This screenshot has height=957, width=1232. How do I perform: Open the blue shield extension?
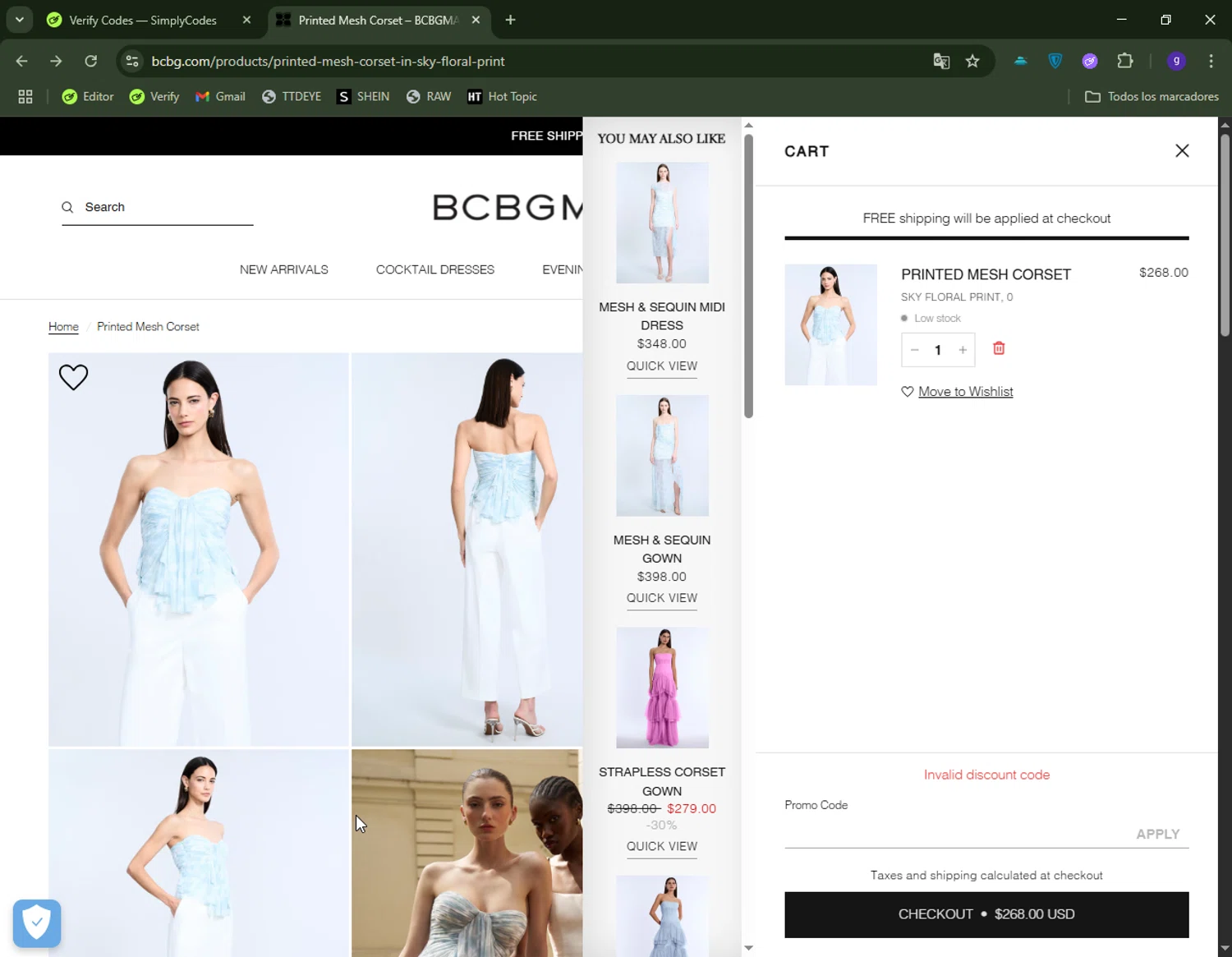point(1055,61)
